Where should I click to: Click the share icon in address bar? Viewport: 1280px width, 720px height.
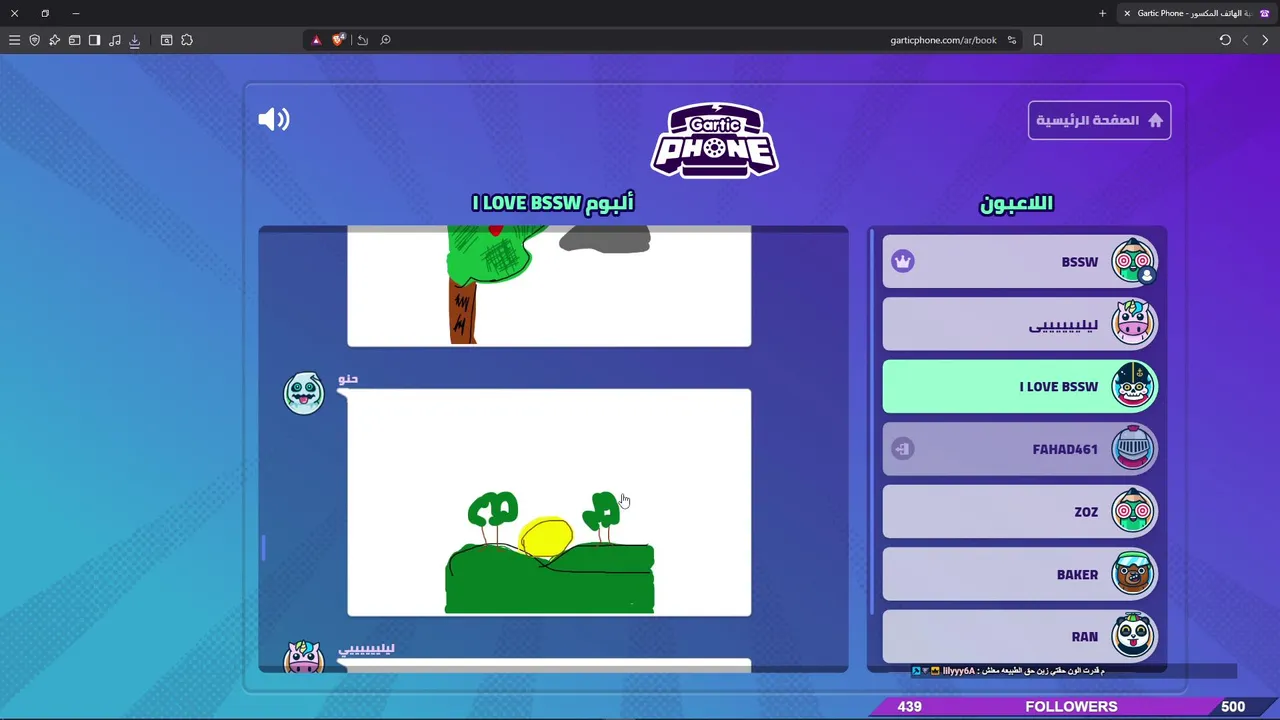(x=362, y=40)
